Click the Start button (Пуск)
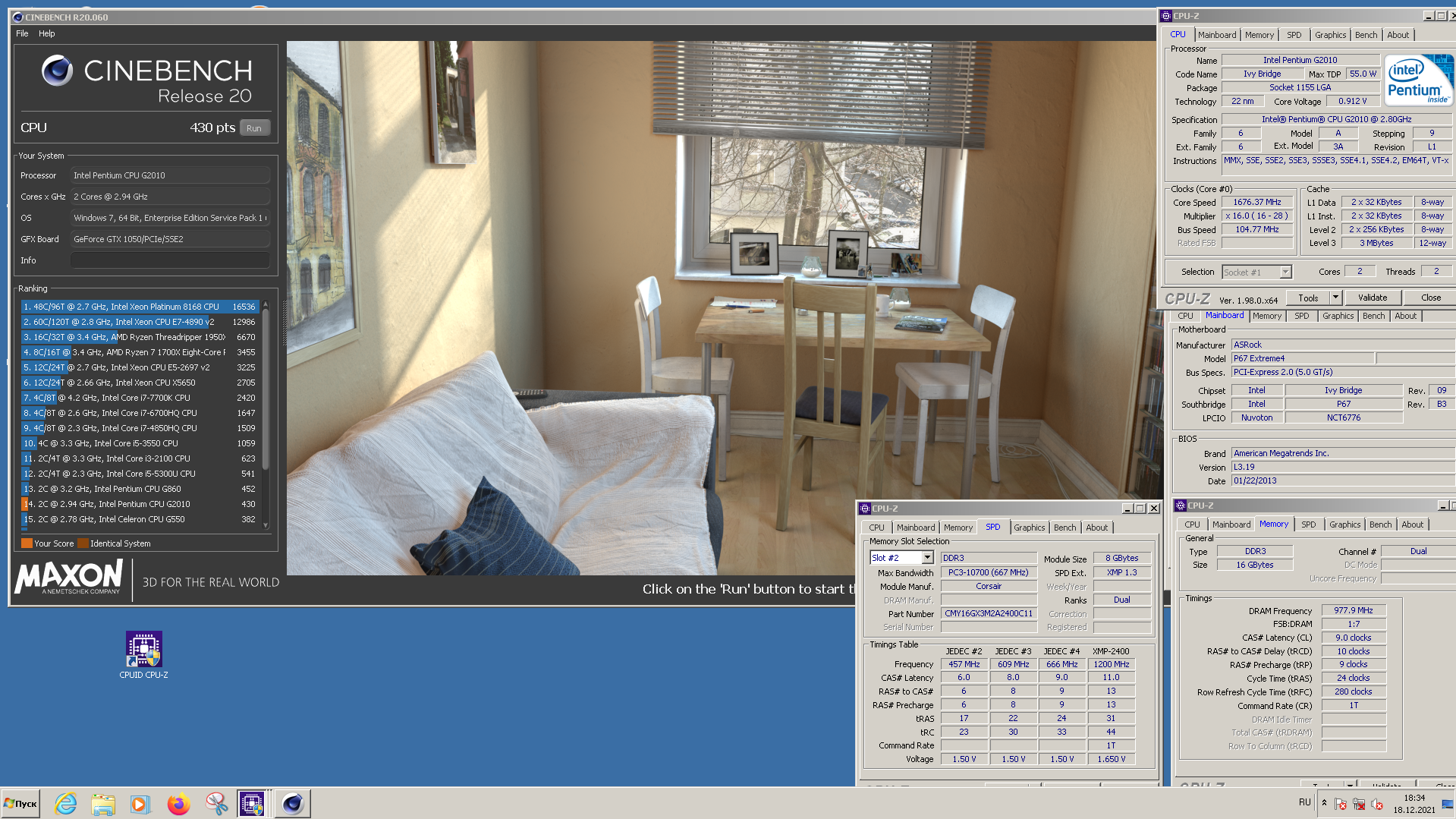 [x=21, y=803]
